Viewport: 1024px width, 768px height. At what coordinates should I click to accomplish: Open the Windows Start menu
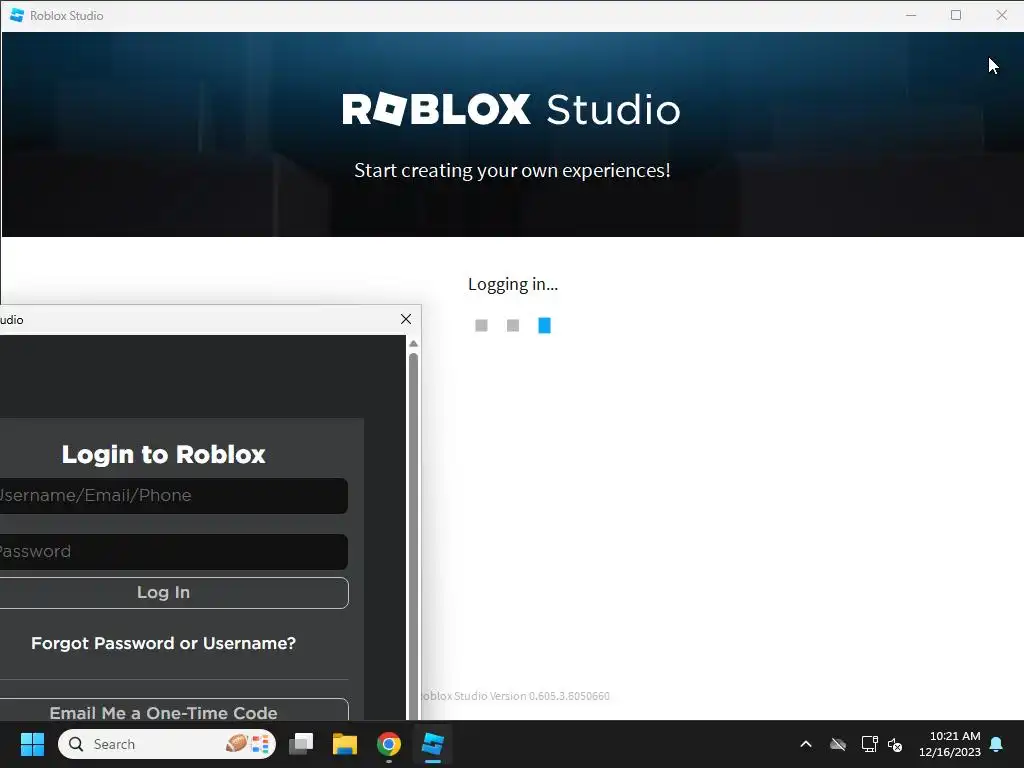point(32,744)
